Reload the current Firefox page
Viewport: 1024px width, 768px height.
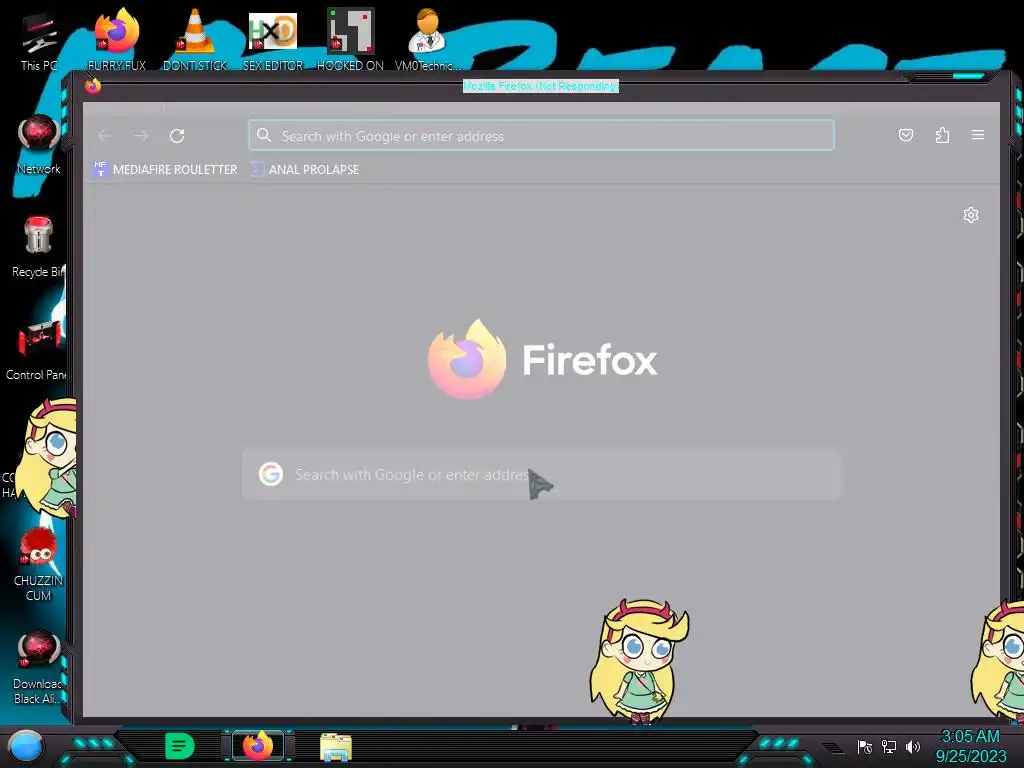click(177, 136)
